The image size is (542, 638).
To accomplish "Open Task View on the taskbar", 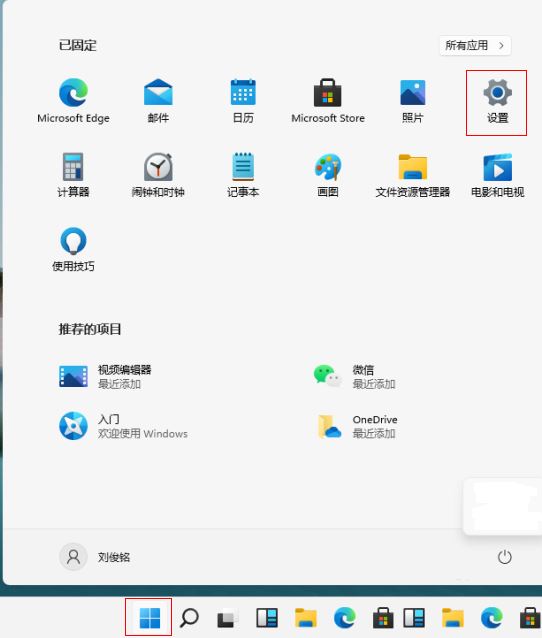I will (x=227, y=618).
